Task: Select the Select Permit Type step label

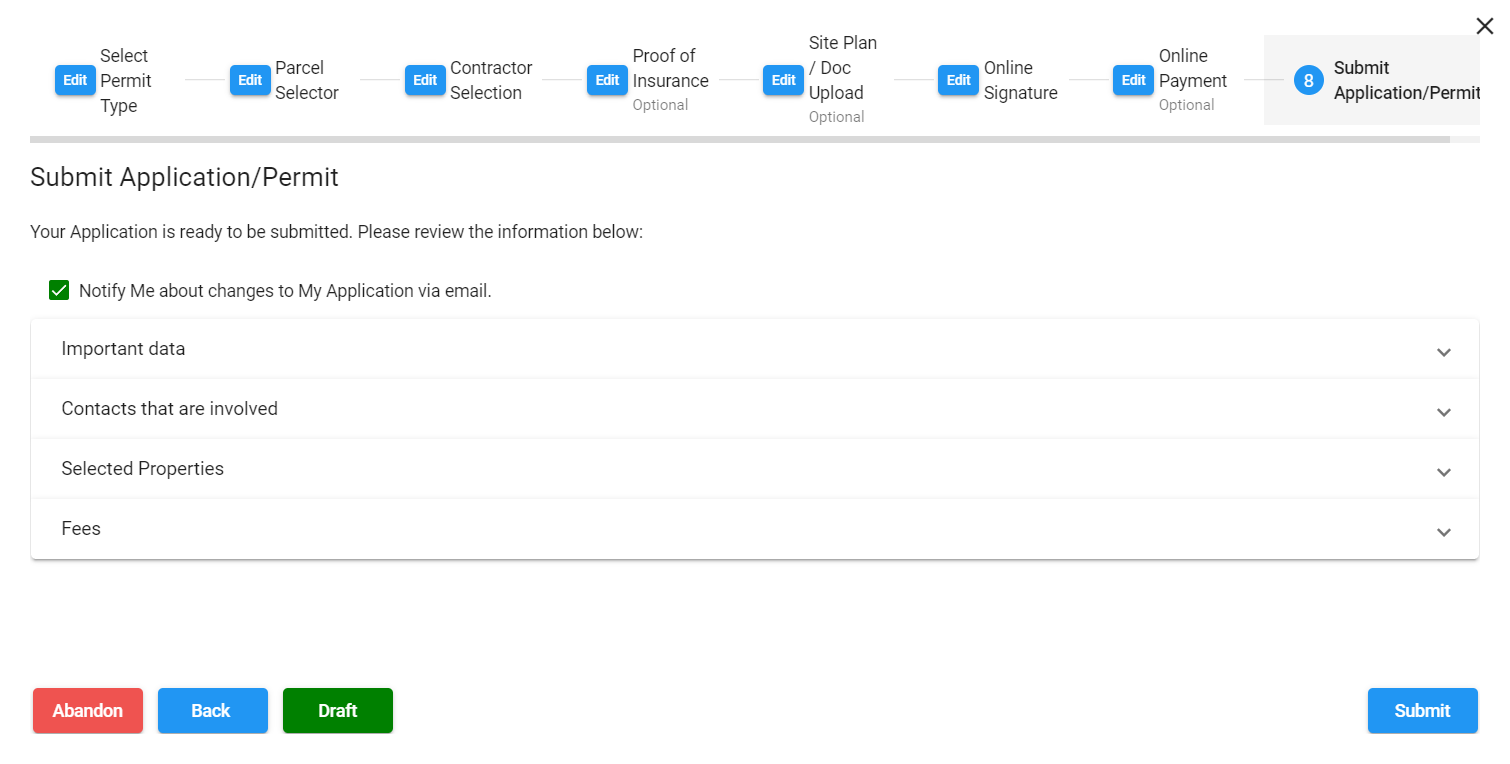Action: (125, 81)
